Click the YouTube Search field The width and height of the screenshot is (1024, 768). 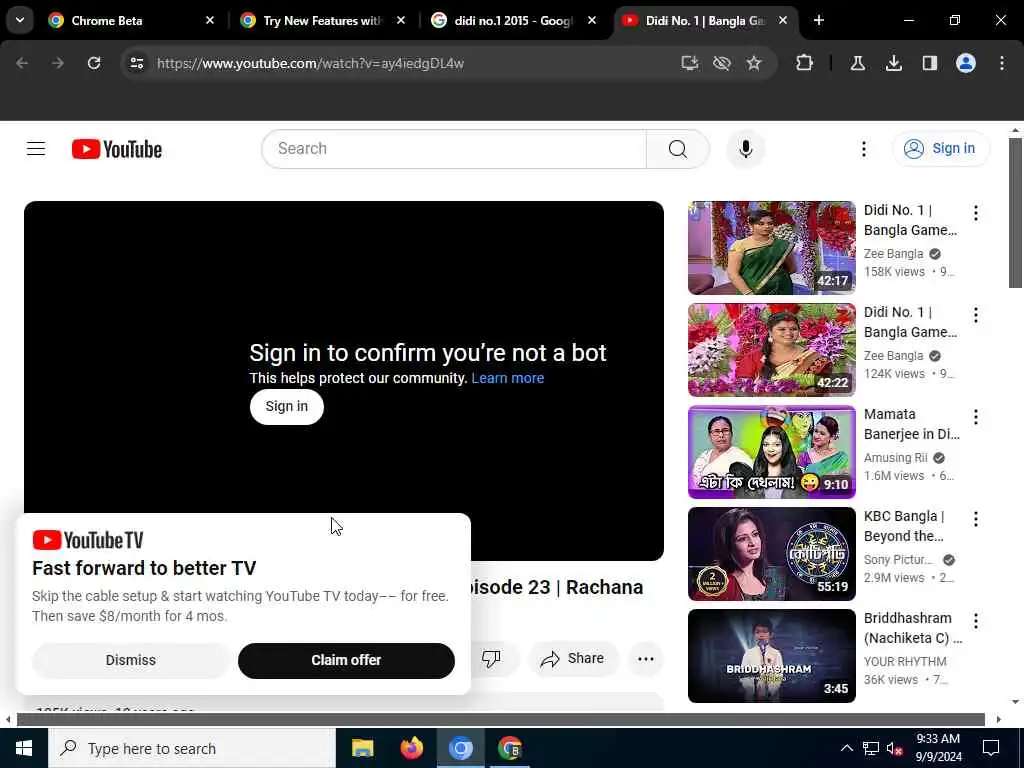(x=454, y=149)
